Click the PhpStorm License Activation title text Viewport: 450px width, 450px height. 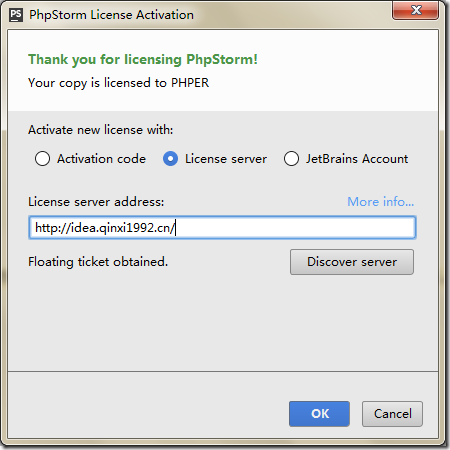click(111, 15)
